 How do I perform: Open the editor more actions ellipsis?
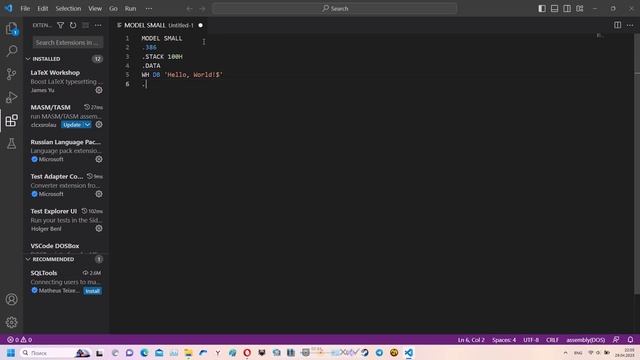[x=630, y=25]
